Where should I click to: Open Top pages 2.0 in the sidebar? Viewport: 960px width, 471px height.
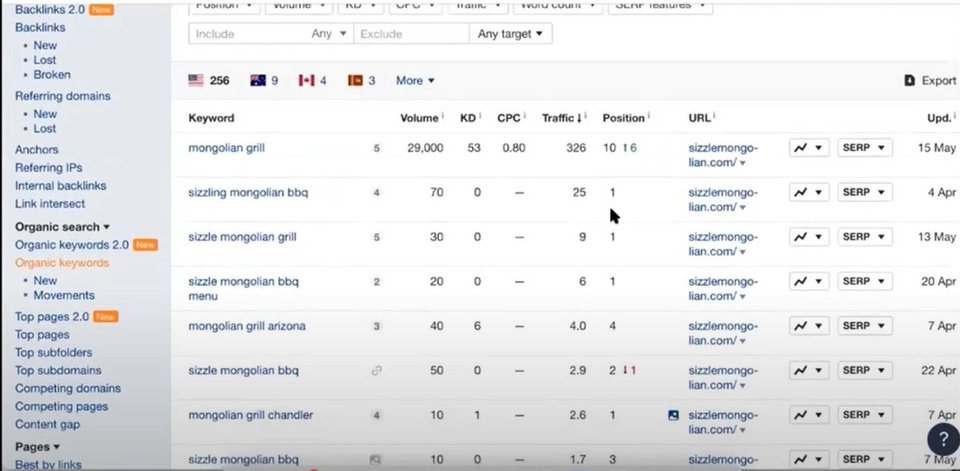52,317
